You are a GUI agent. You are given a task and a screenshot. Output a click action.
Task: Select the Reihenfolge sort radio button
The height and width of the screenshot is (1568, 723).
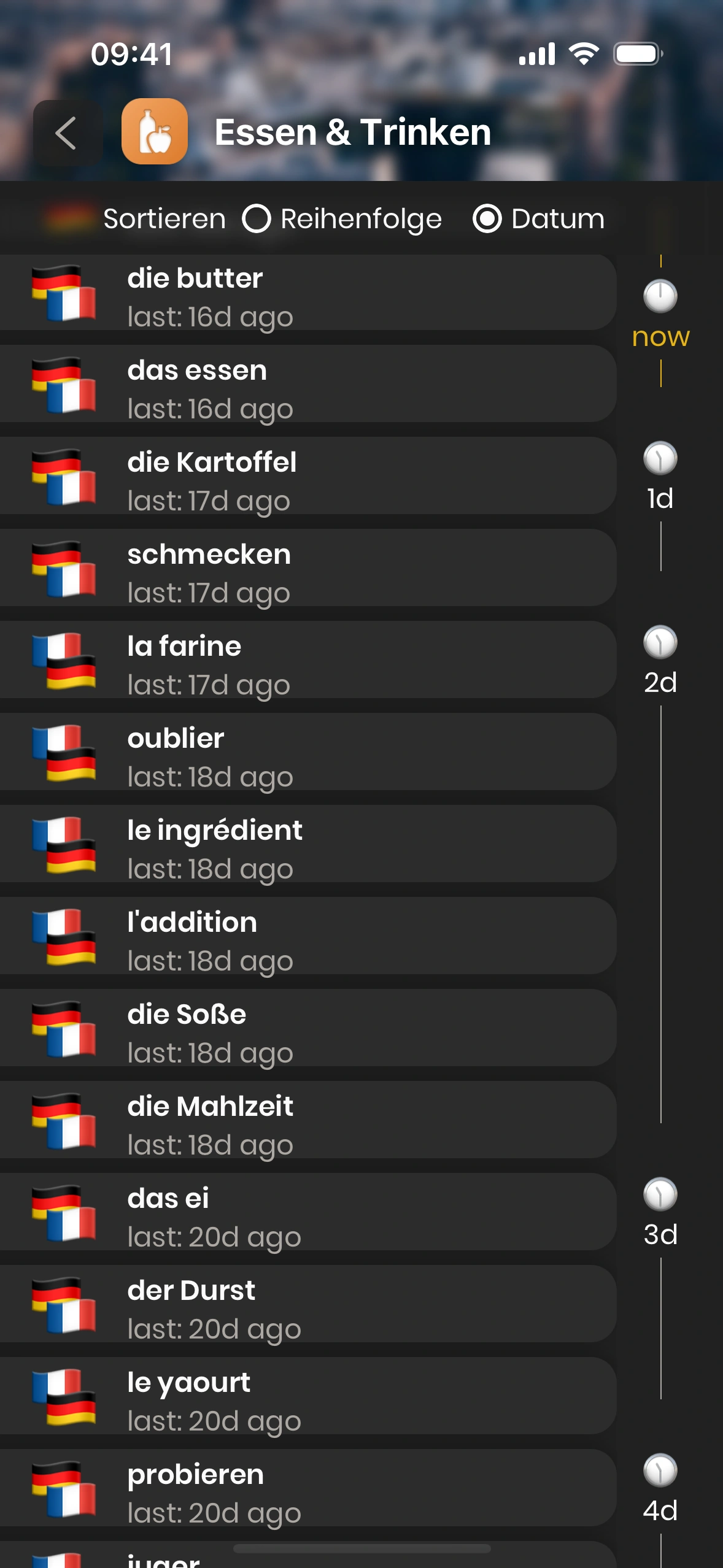coord(257,219)
